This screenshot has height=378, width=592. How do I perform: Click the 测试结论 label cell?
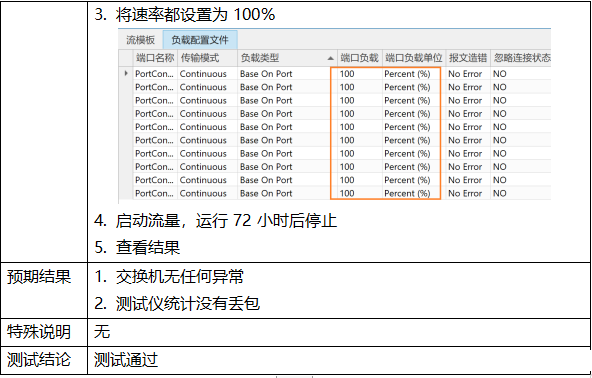coord(44,360)
